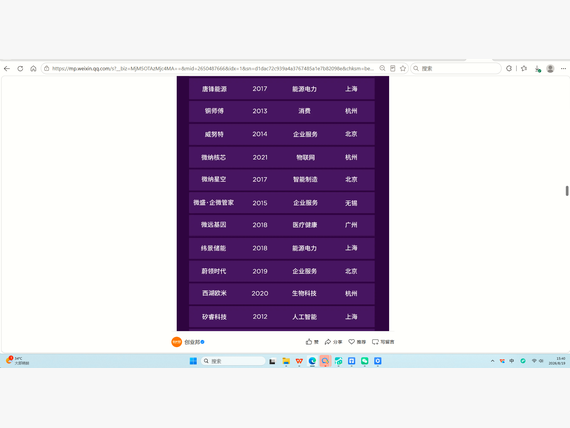This screenshot has width=570, height=428.
Task: Like the article with 赞 button
Action: coord(312,342)
